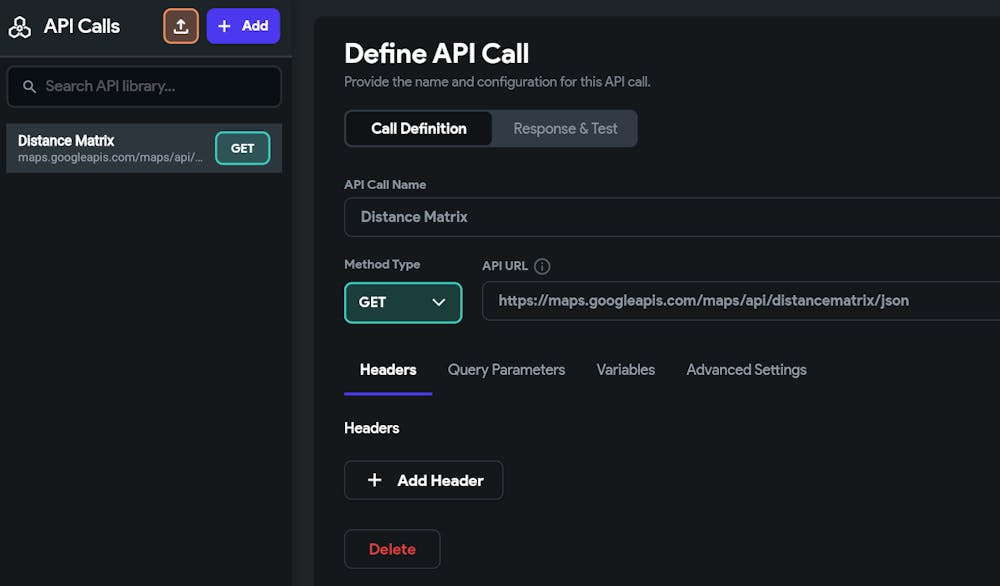The image size is (1000, 586).
Task: Switch to Call Definition tab
Action: point(418,128)
